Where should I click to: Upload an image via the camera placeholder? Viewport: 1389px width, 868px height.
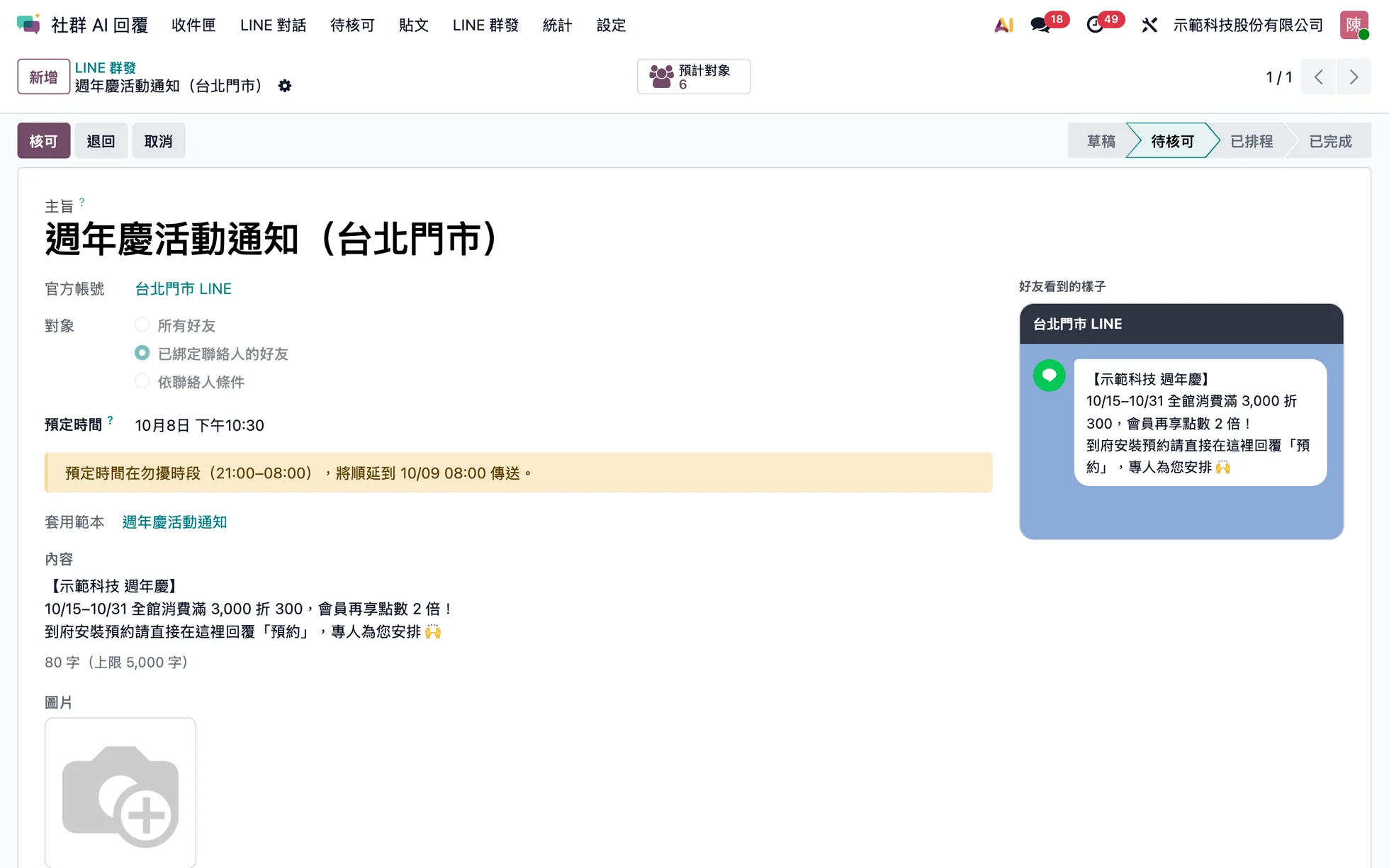coord(120,793)
